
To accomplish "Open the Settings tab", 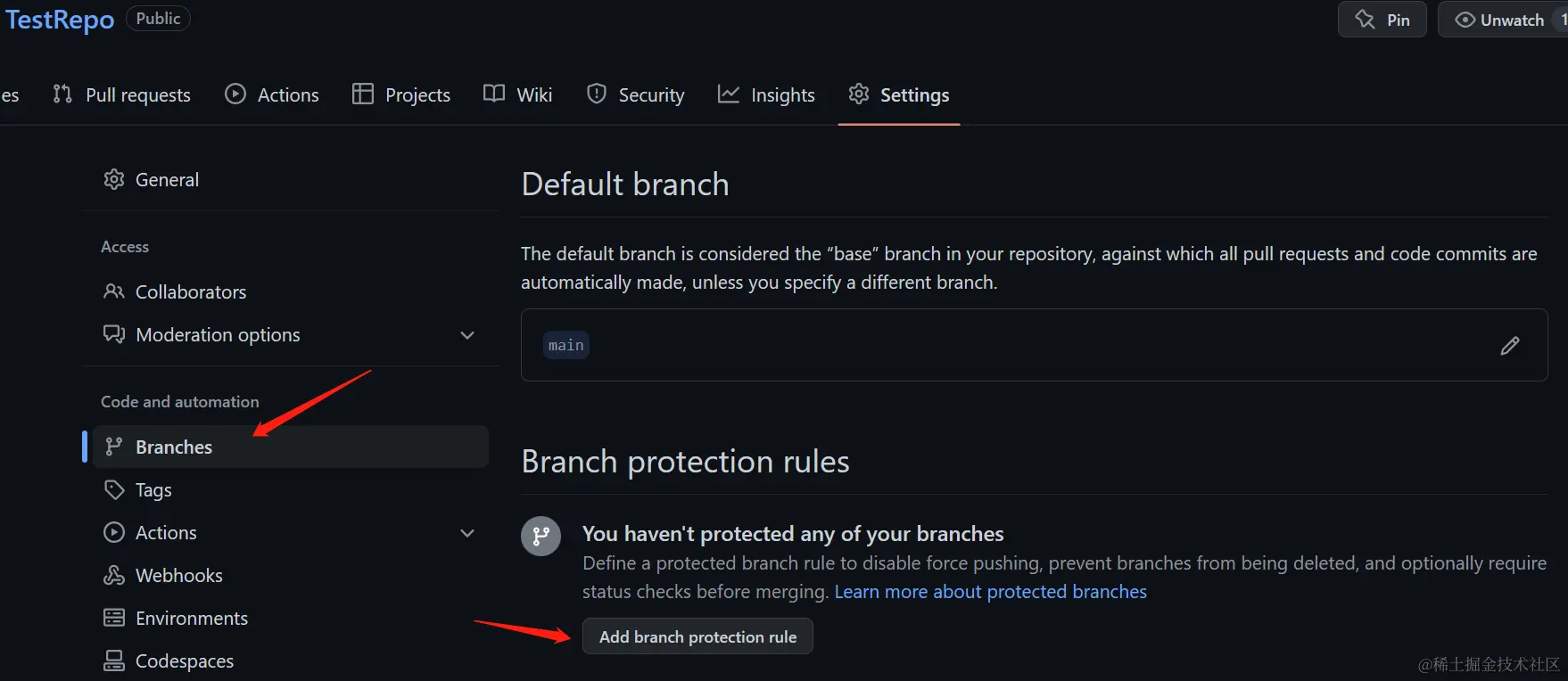I will click(x=898, y=94).
